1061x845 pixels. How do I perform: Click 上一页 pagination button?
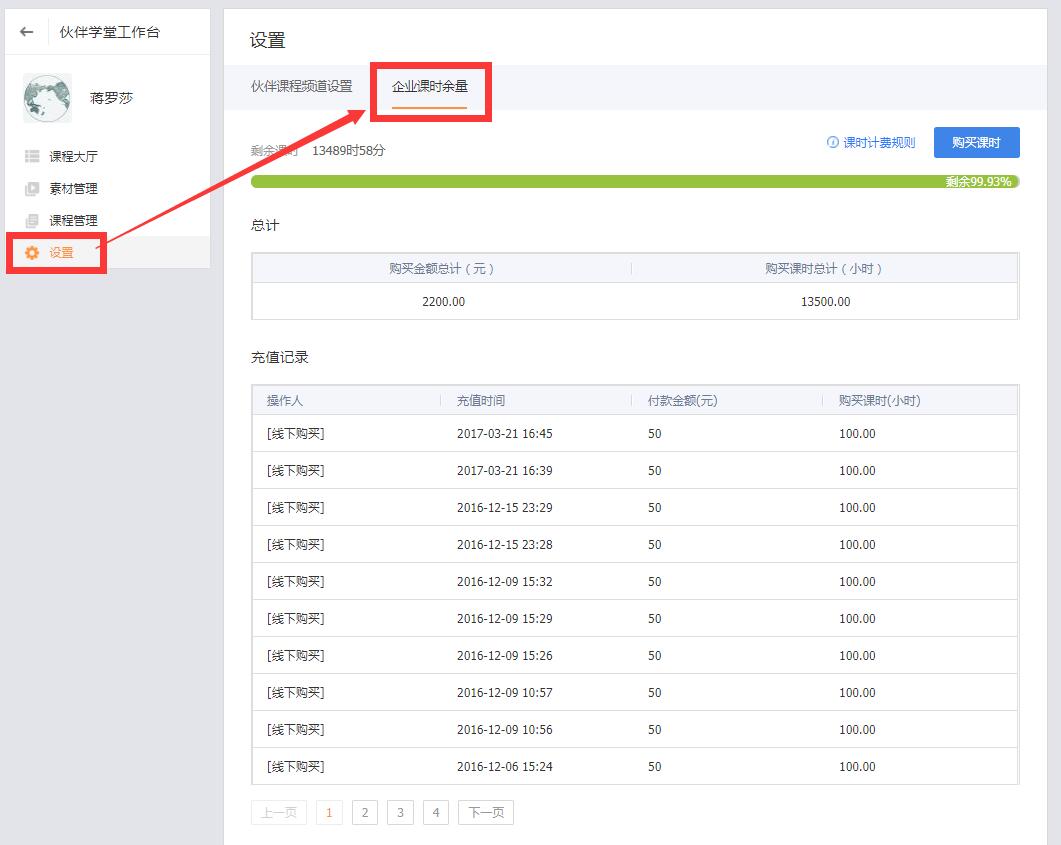coord(279,813)
